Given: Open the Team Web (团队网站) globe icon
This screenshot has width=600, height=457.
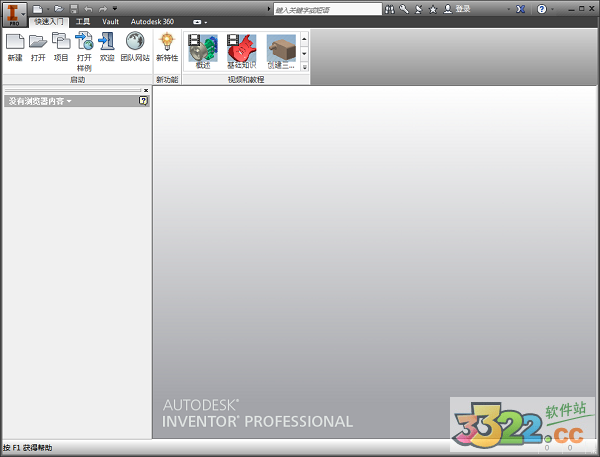Looking at the screenshot, I should pyautogui.click(x=135, y=46).
